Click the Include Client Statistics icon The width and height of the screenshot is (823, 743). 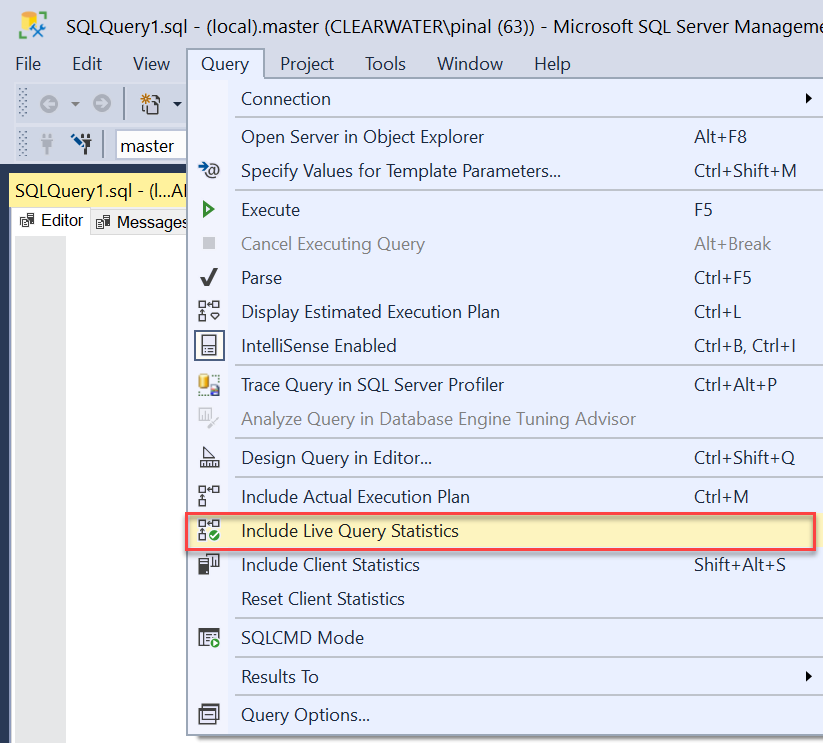coord(209,565)
